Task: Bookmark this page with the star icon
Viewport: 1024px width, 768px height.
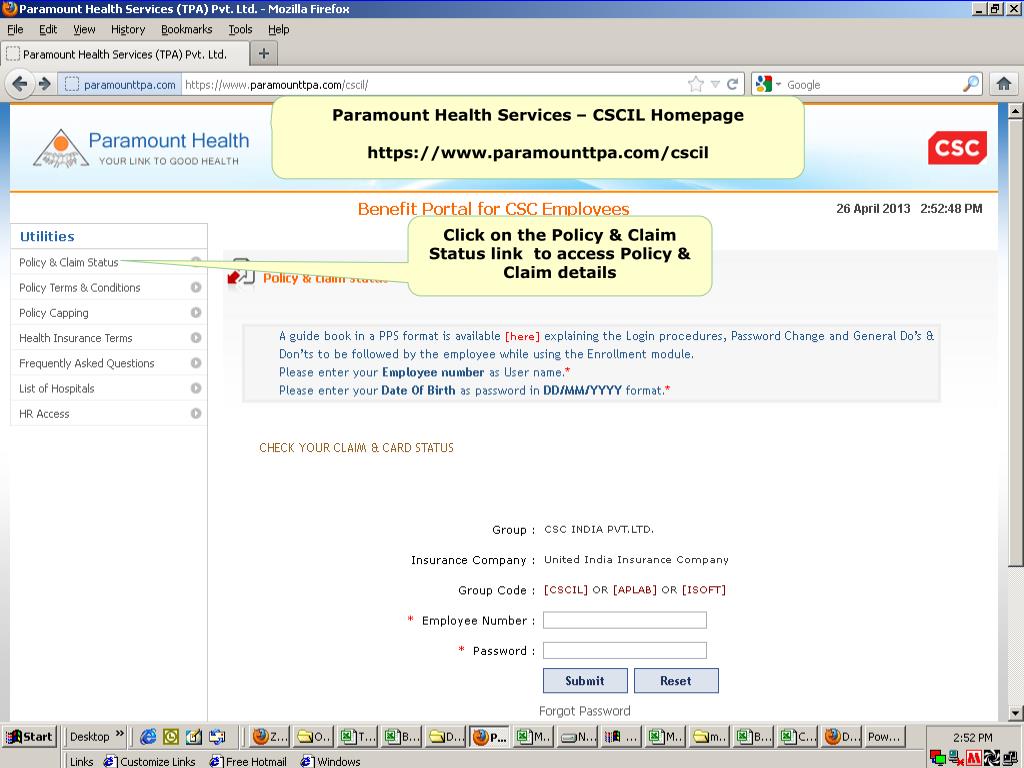Action: click(696, 84)
